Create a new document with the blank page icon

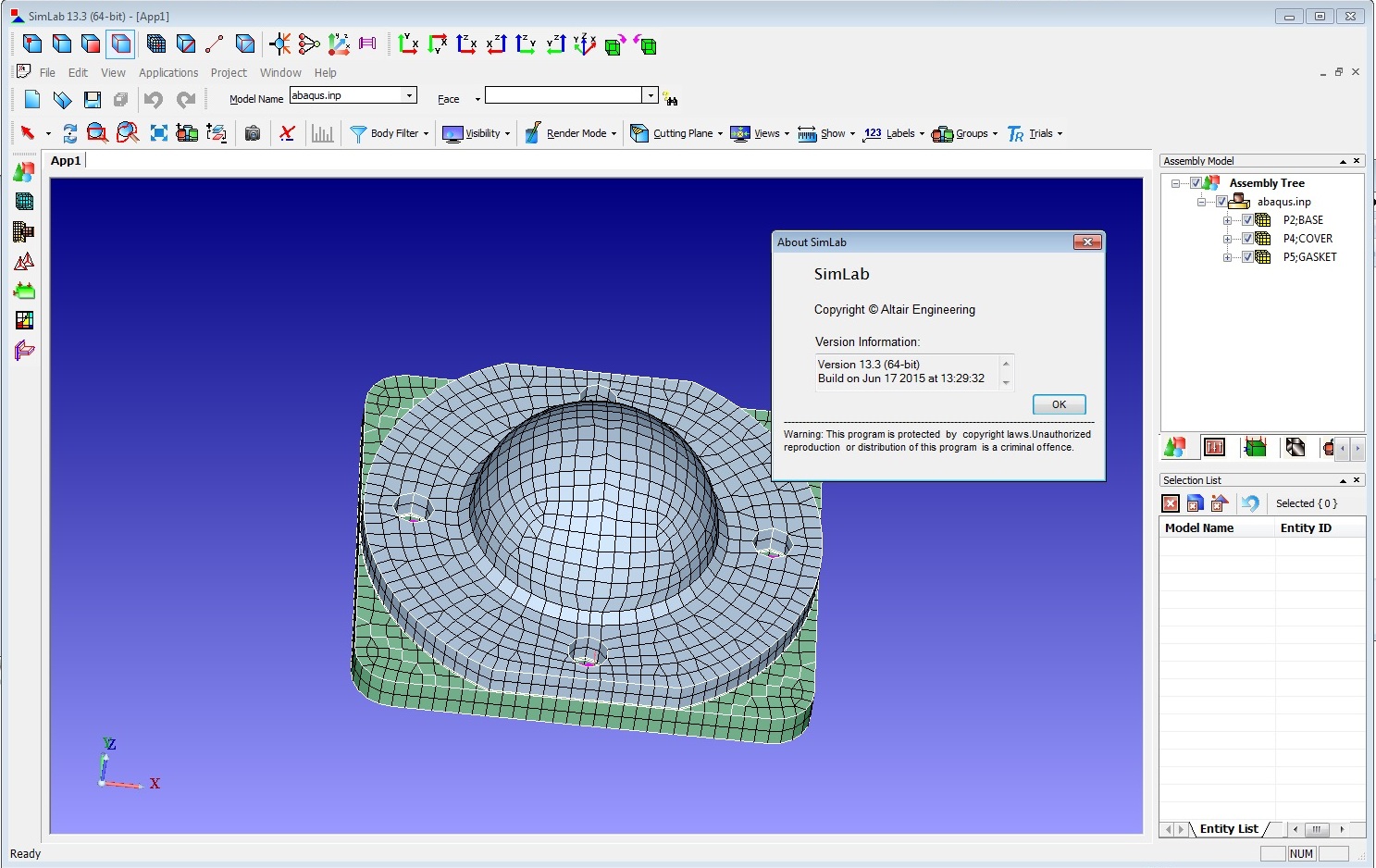tap(32, 99)
